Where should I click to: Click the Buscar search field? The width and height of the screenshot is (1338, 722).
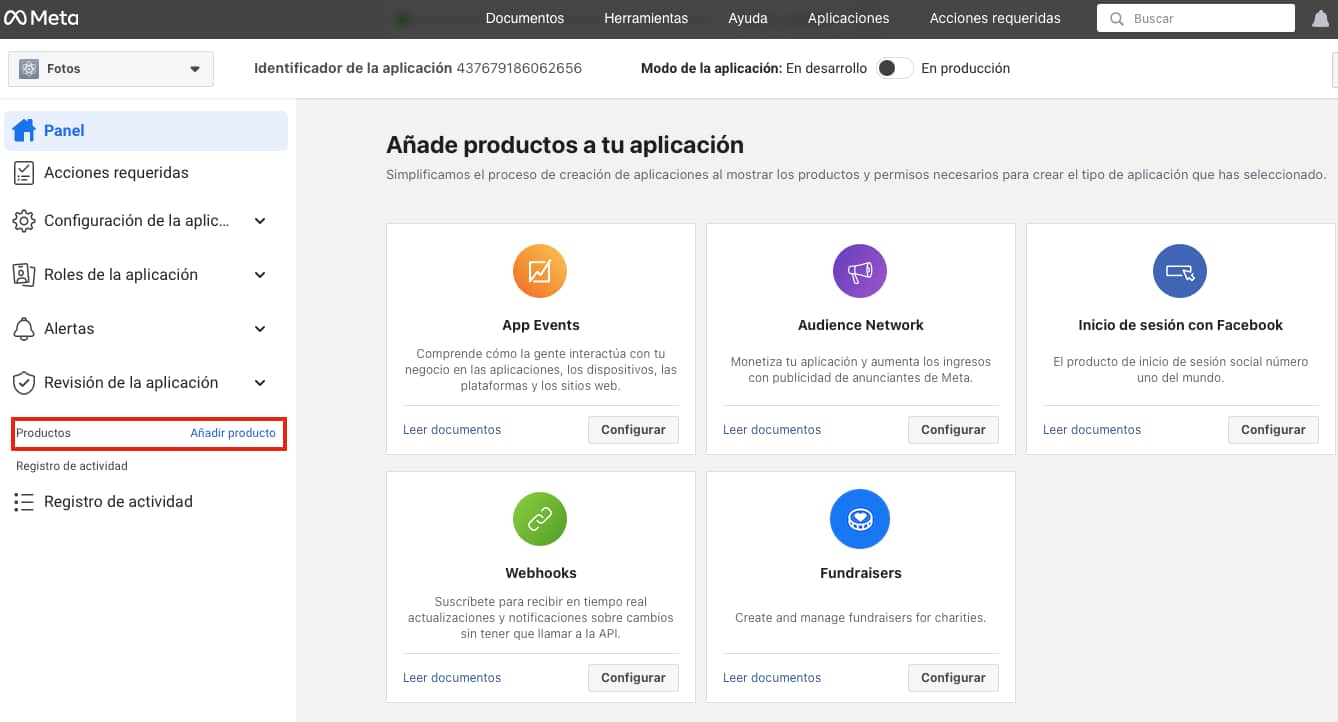(x=1196, y=18)
